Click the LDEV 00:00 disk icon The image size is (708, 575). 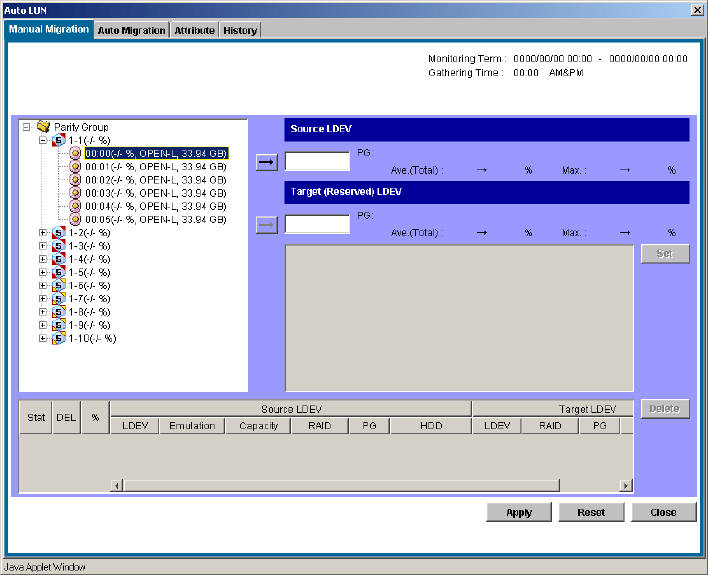(75, 154)
